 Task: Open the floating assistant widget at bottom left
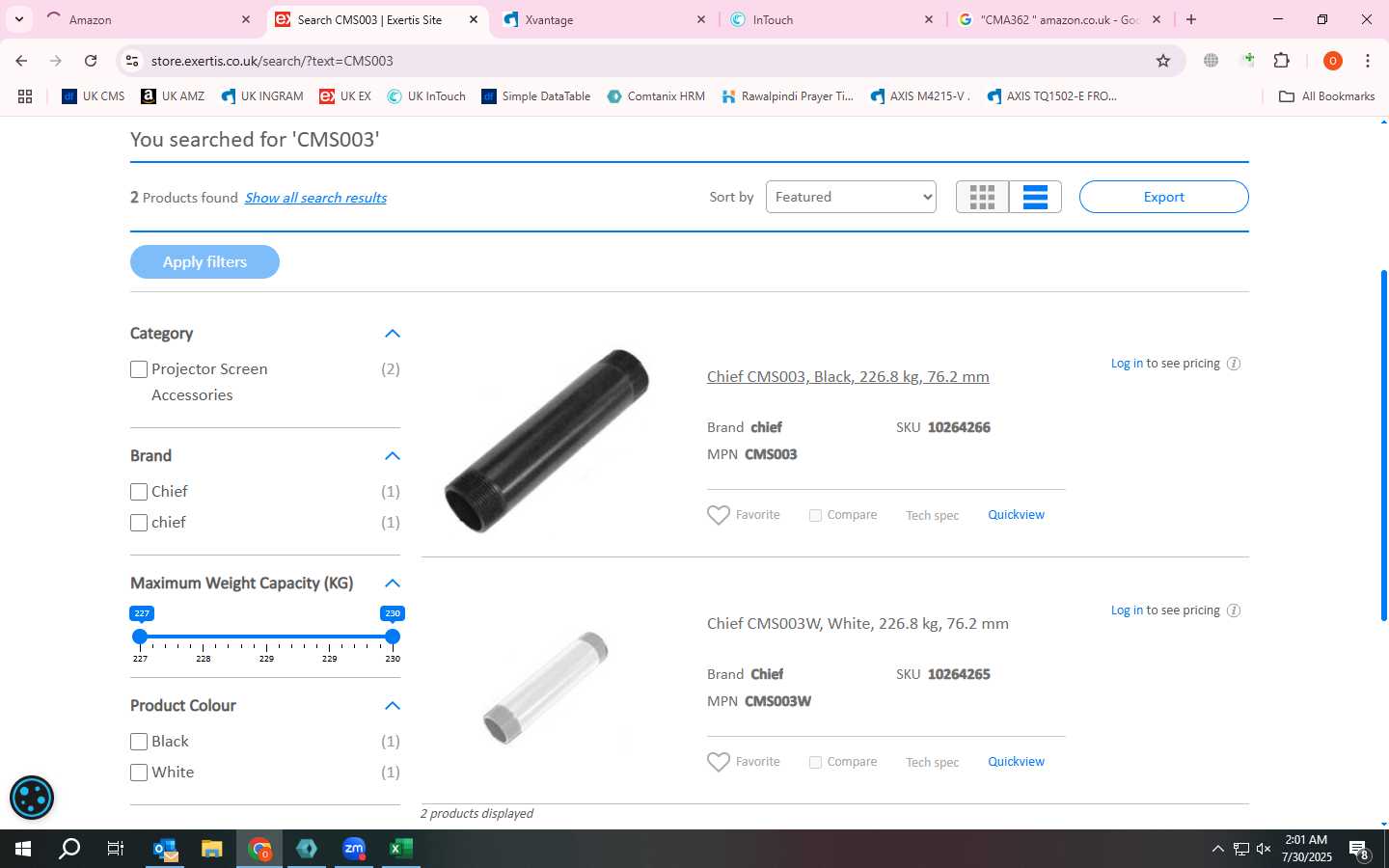coord(32,798)
